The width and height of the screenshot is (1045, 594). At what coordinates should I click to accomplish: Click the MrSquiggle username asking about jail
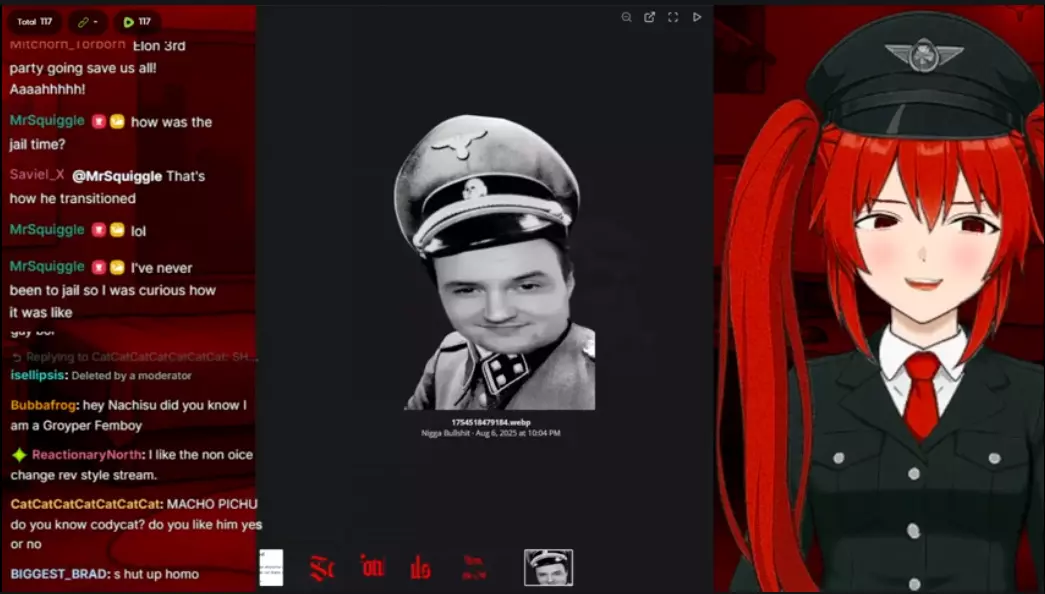tap(47, 121)
